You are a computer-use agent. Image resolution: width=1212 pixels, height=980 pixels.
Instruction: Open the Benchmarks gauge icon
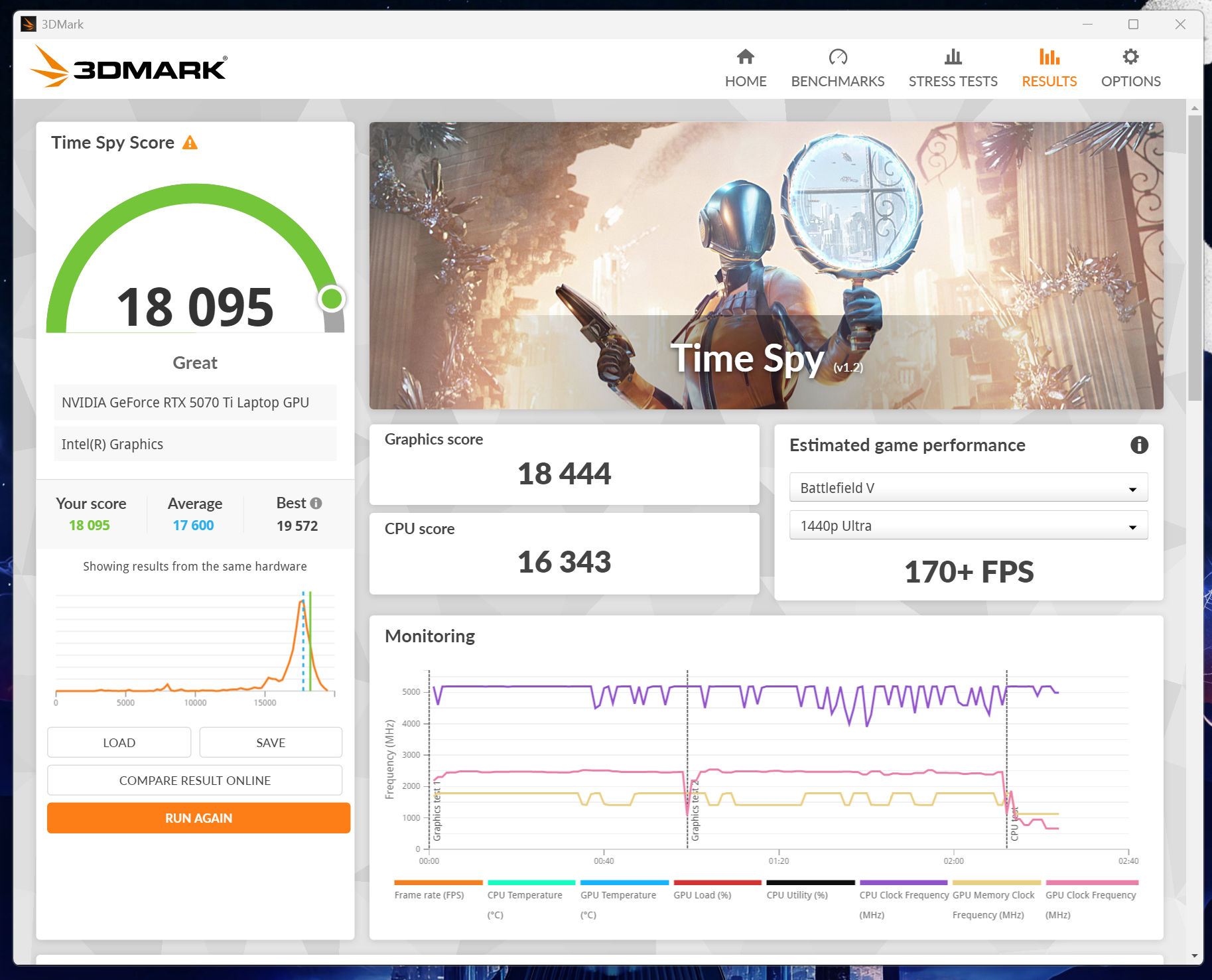838,57
